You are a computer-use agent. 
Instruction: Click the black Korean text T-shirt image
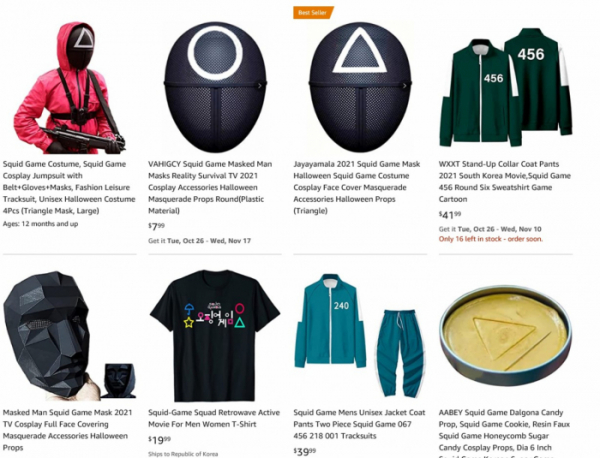coord(215,336)
